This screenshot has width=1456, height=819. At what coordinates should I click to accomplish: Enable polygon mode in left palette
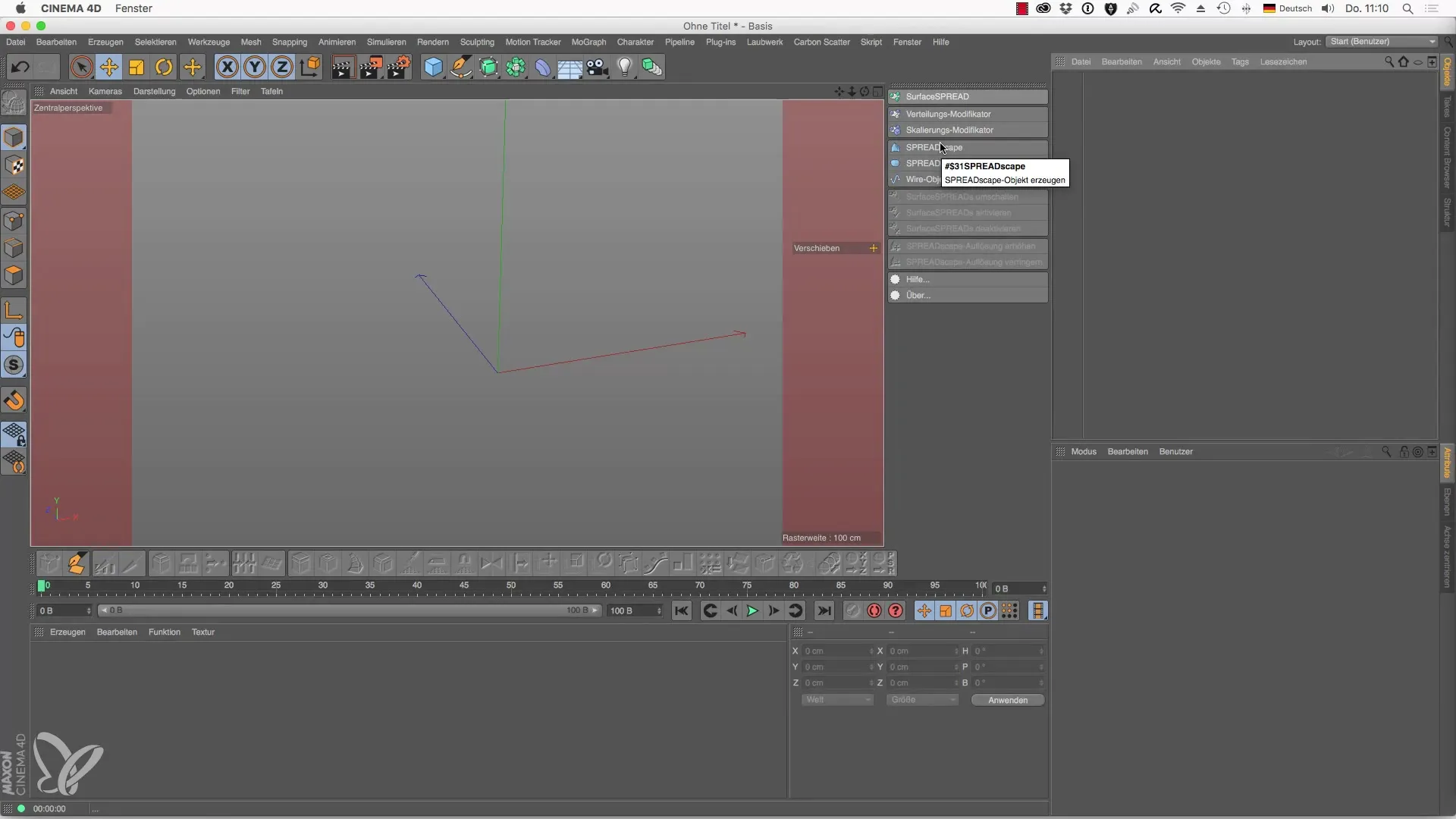pyautogui.click(x=14, y=276)
